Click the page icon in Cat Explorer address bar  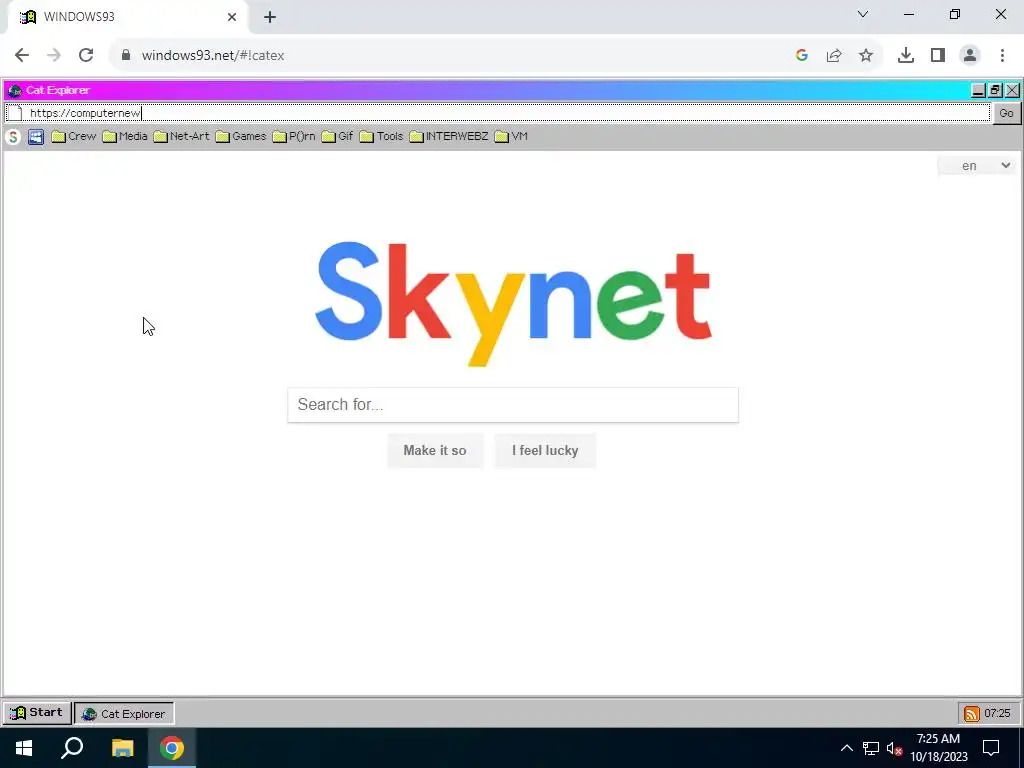(x=15, y=113)
